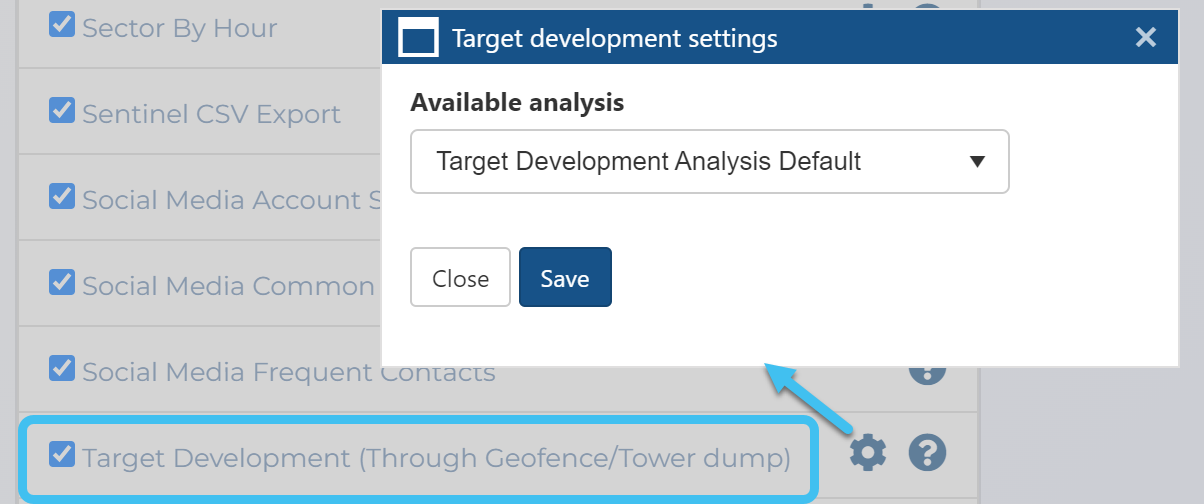Toggle the Social Media Common checkbox

click(x=62, y=283)
